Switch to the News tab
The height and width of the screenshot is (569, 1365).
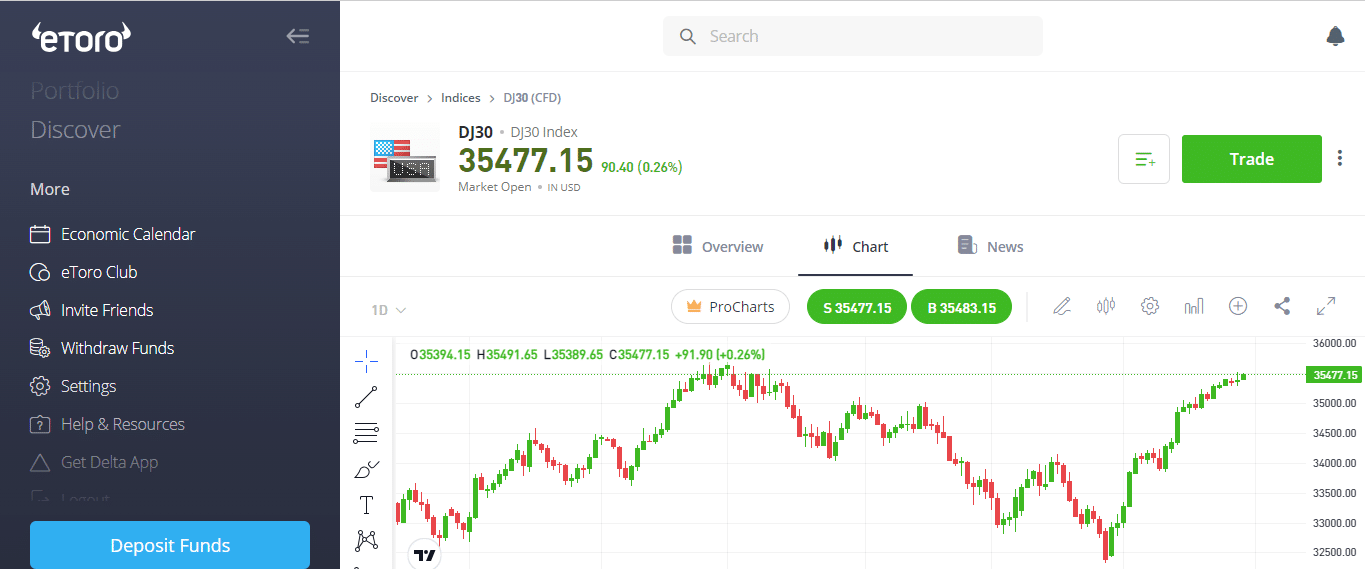tap(990, 247)
